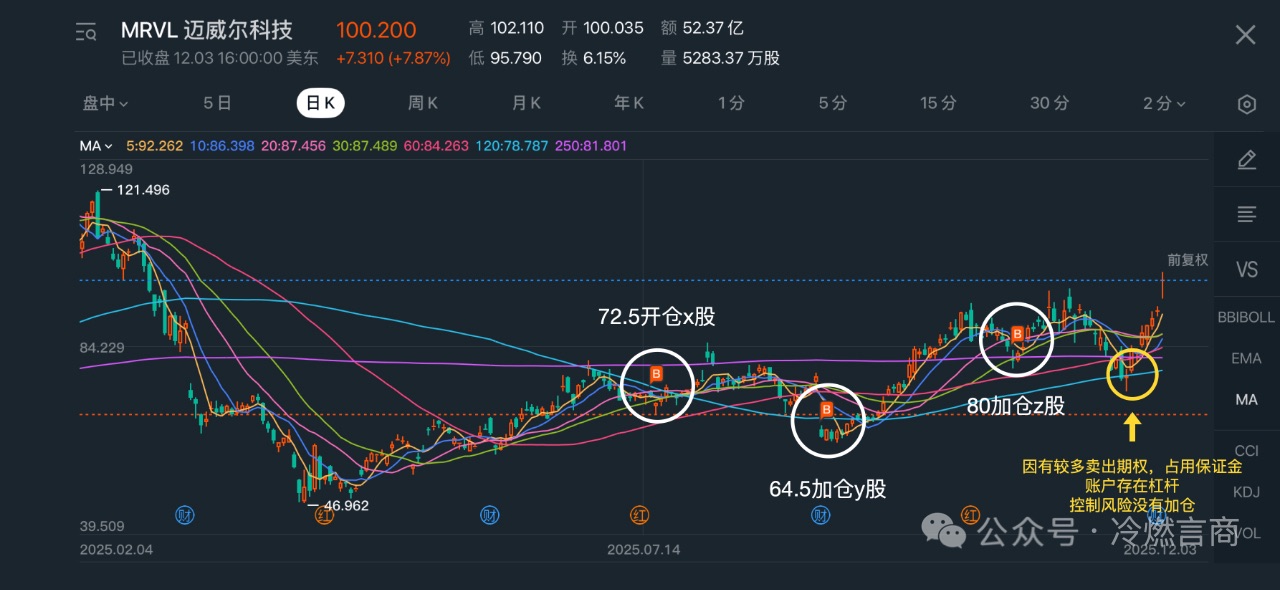Select the CCI indicator
Screen dimensions: 1280x590
pyautogui.click(x=1246, y=451)
